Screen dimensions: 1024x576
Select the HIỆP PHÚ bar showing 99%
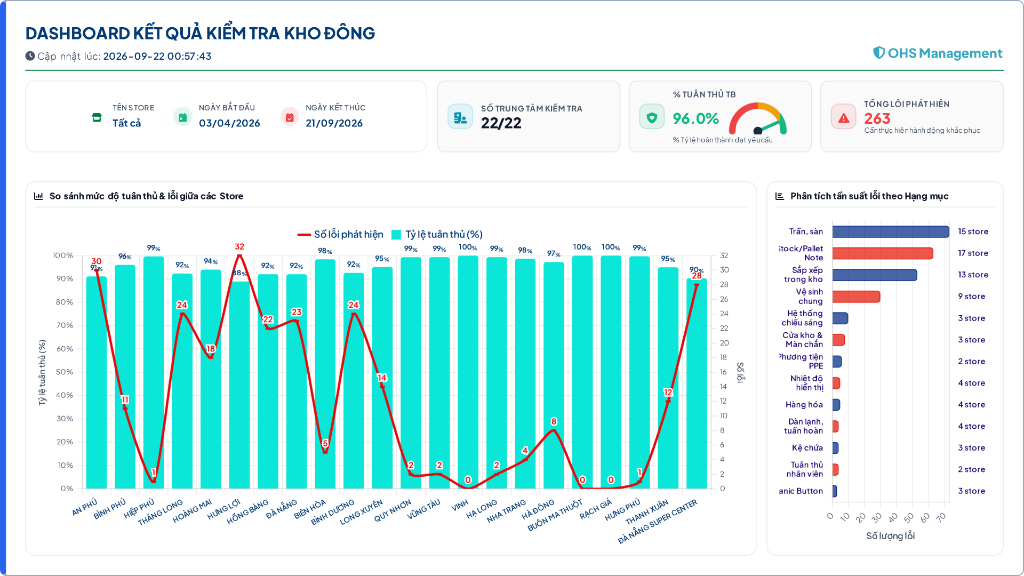coord(153,372)
